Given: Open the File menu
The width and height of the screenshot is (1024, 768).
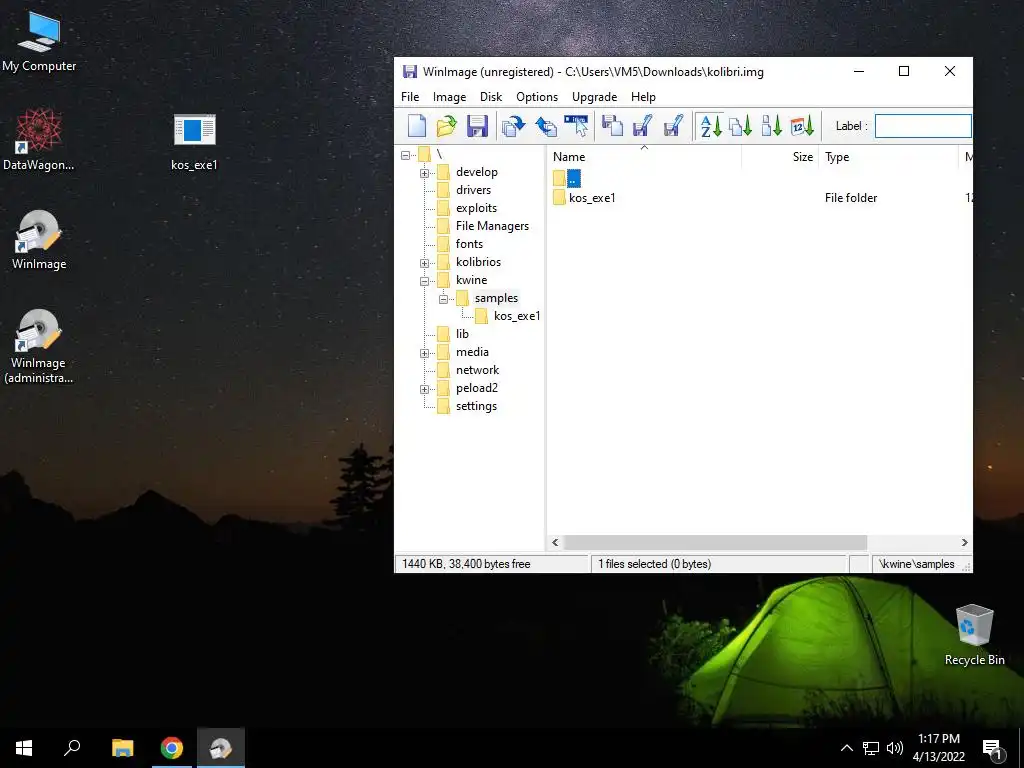Looking at the screenshot, I should point(410,97).
